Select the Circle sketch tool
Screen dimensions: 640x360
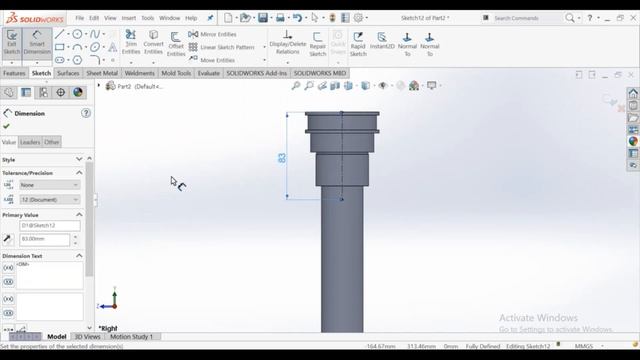tap(77, 34)
